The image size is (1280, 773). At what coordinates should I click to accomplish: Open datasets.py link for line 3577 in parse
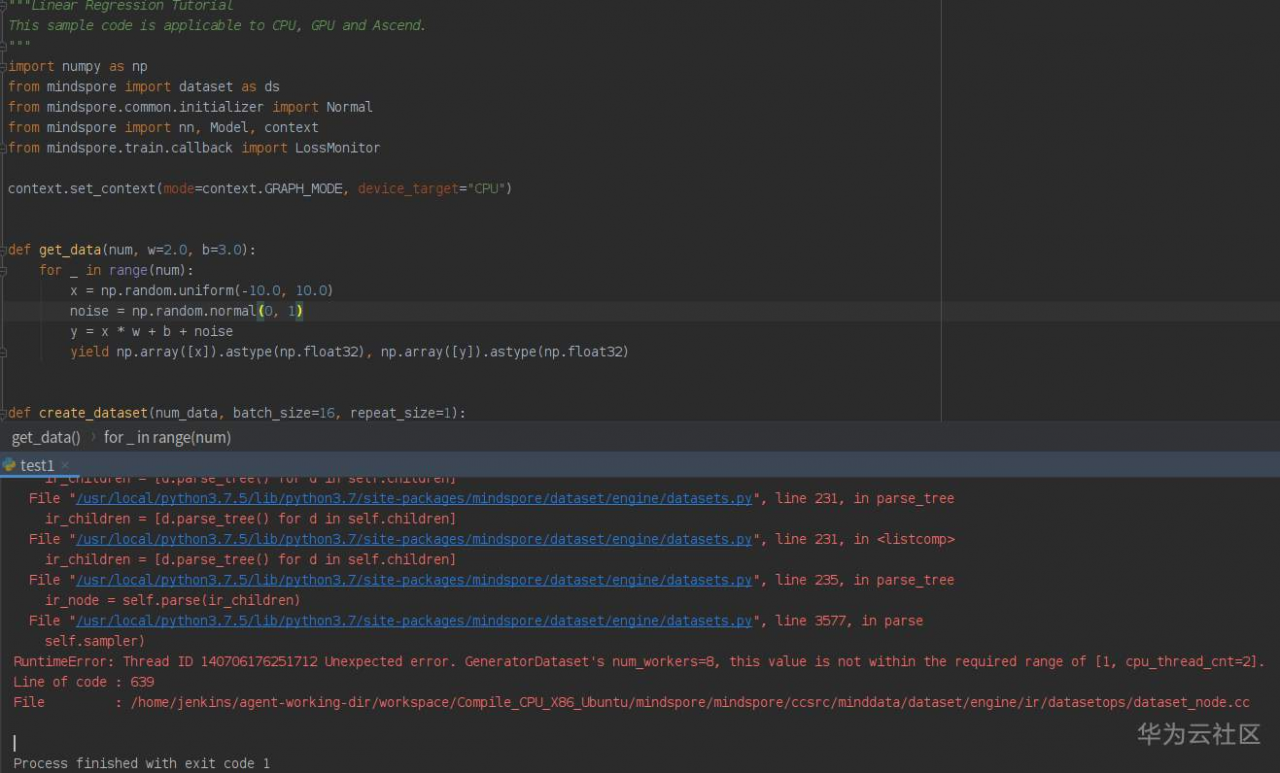pyautogui.click(x=414, y=621)
